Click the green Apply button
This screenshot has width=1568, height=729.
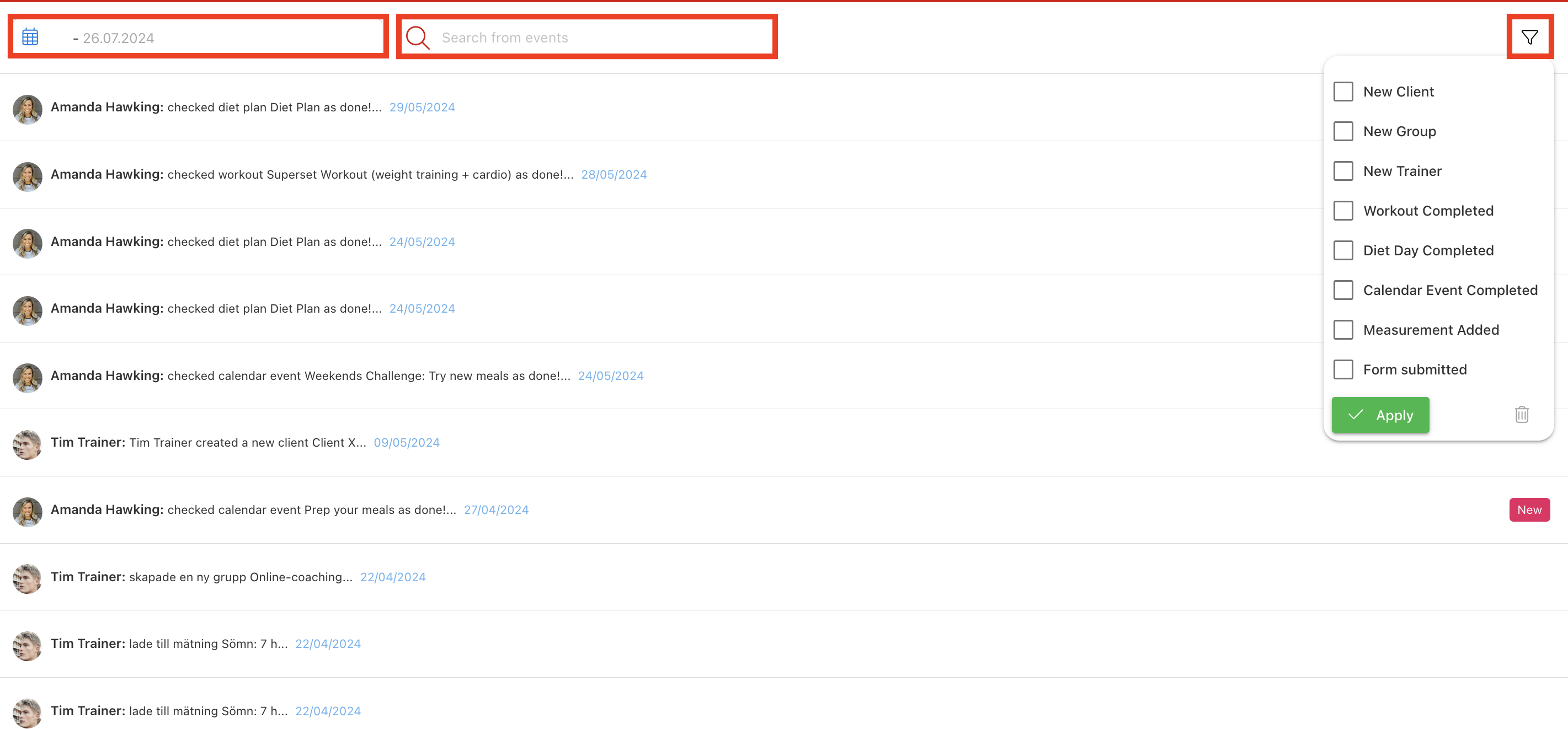(x=1380, y=415)
